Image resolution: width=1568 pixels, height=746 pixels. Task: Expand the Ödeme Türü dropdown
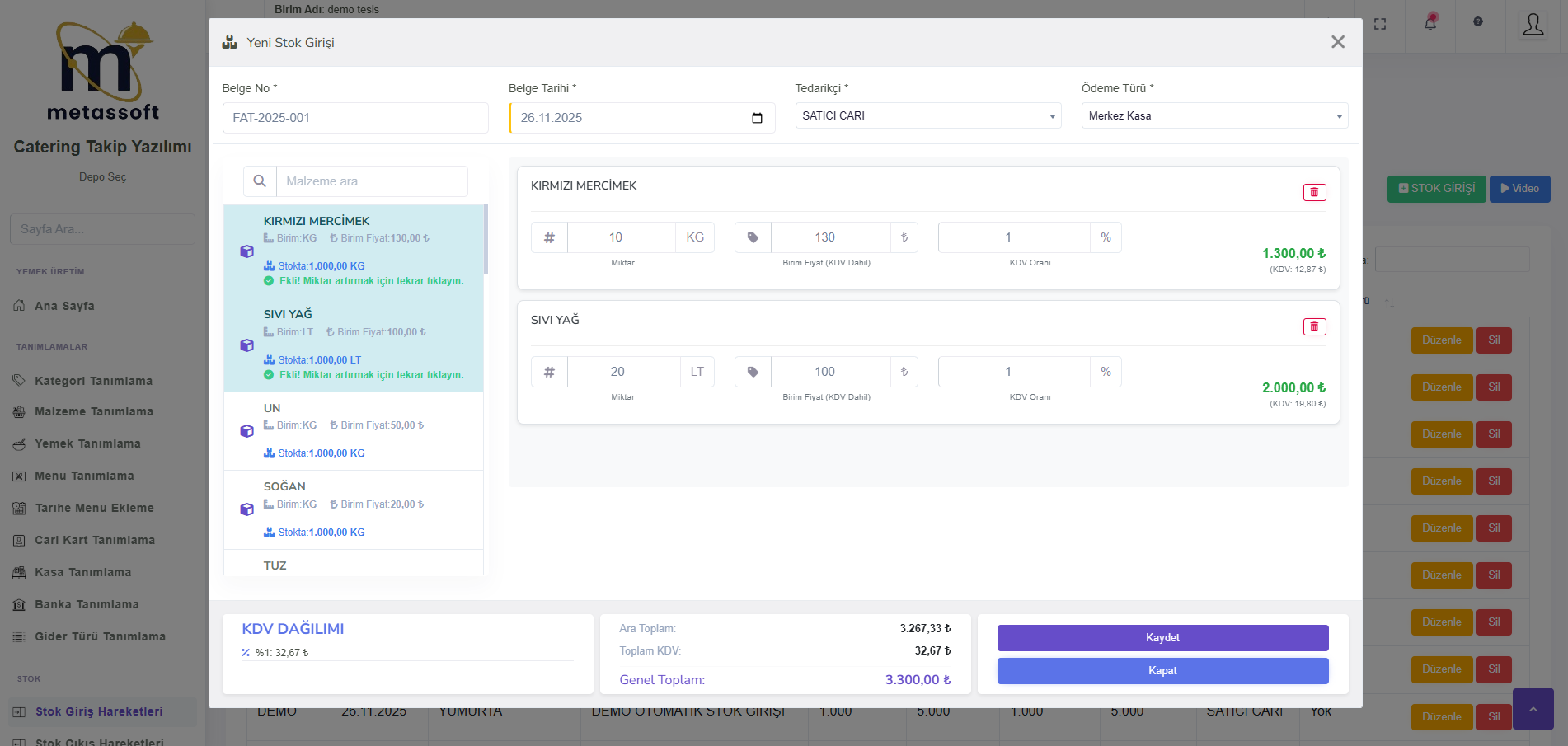coord(1214,116)
